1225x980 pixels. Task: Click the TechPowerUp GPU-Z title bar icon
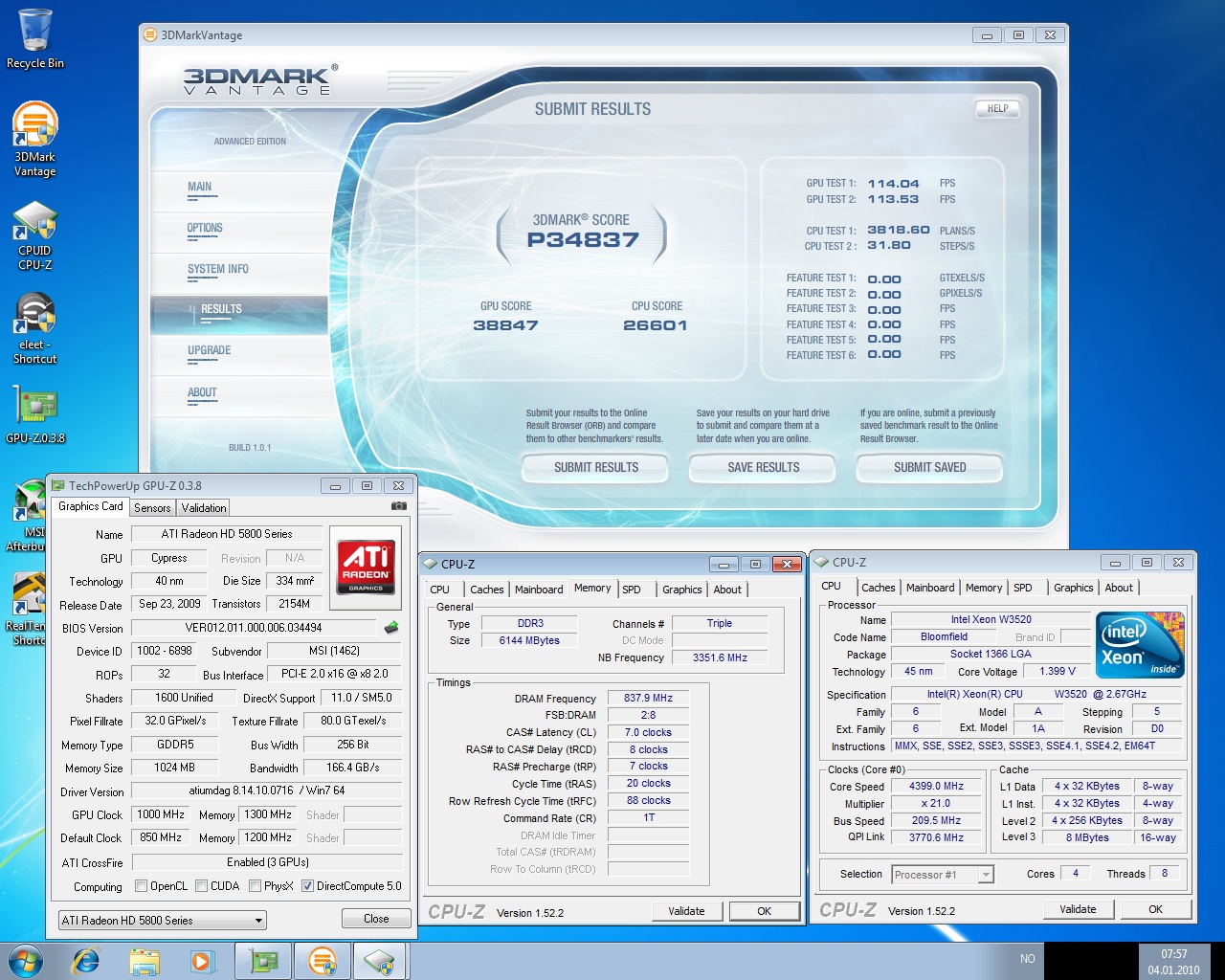click(x=58, y=485)
